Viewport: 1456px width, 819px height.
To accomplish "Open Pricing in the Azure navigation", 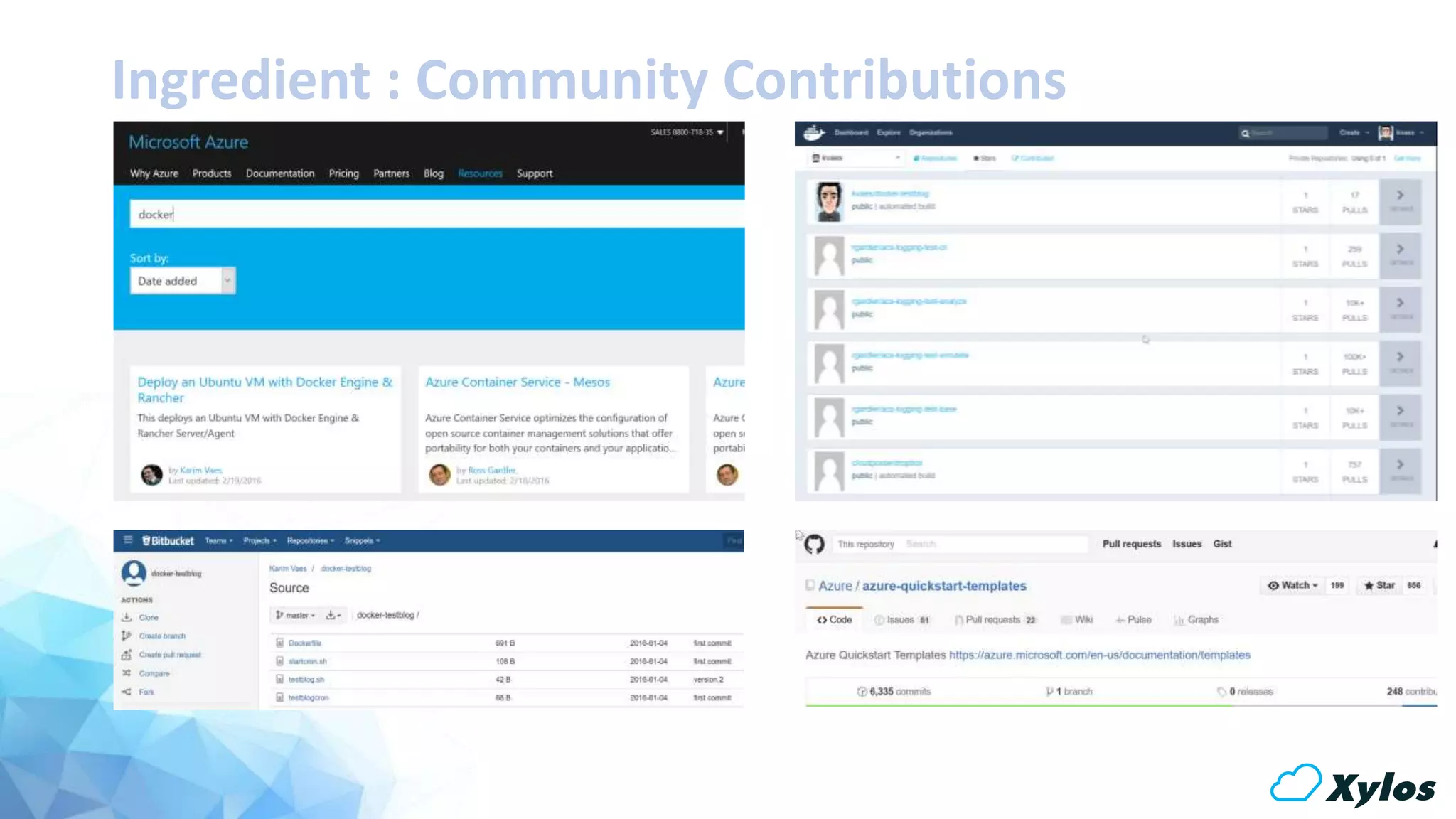I will 344,173.
